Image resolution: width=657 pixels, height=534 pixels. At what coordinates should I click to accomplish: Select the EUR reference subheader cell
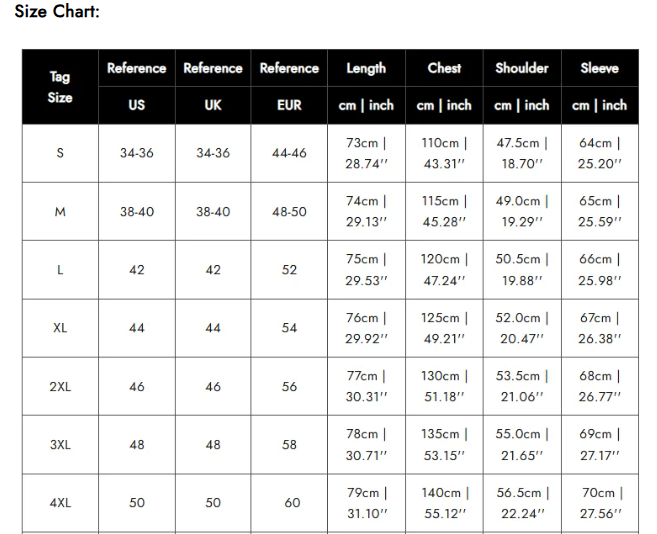pos(289,105)
